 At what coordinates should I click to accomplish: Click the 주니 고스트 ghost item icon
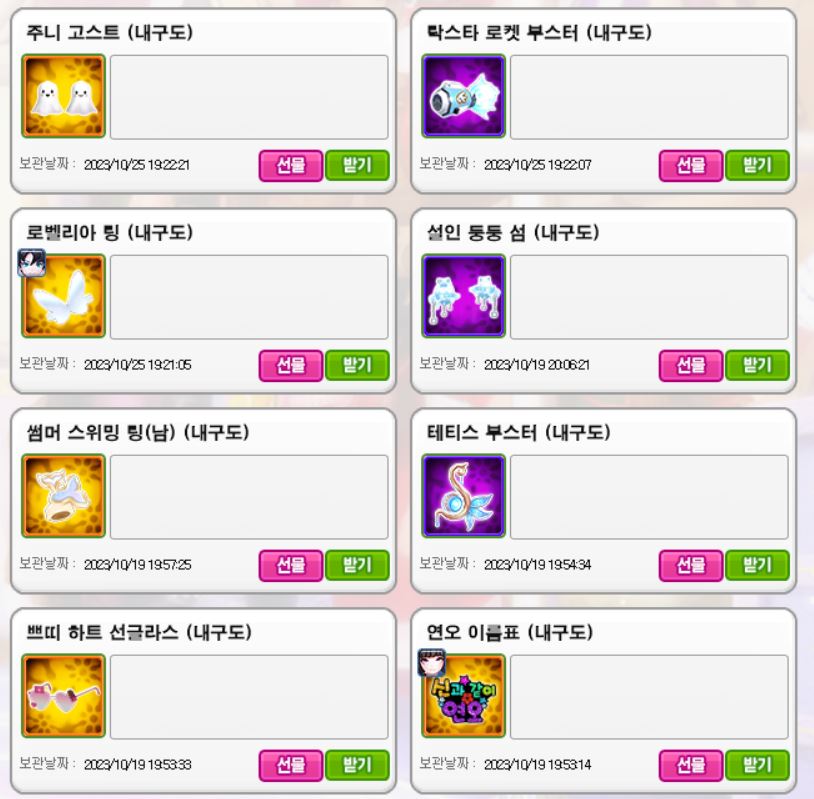pyautogui.click(x=63, y=96)
